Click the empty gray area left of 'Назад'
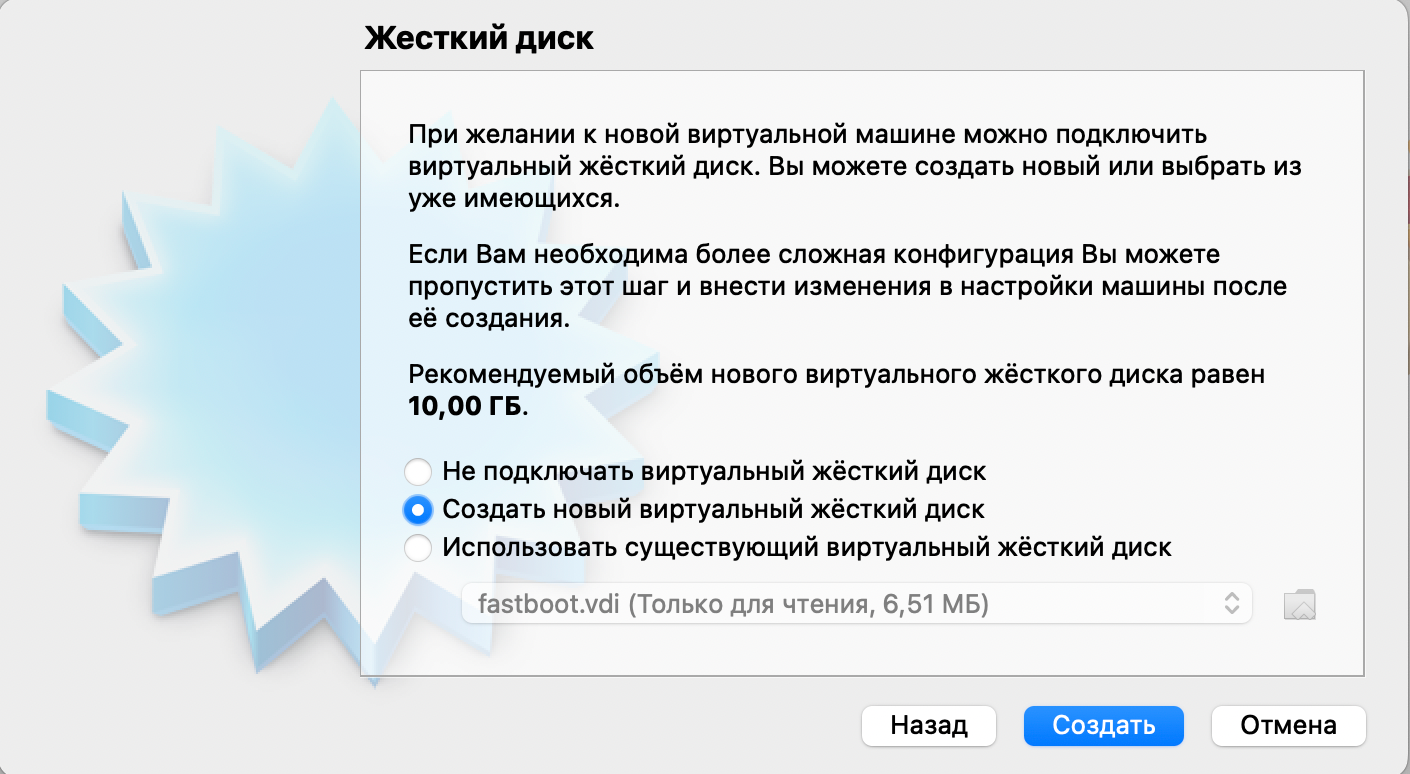 tap(600, 725)
